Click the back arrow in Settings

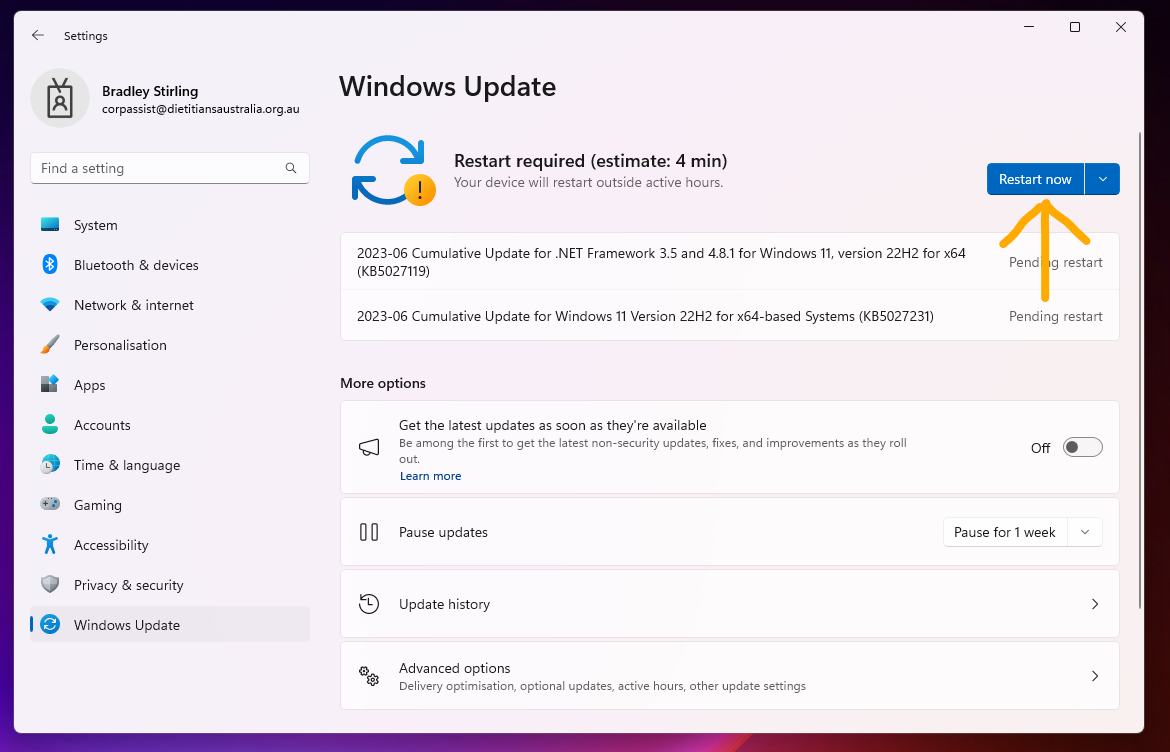pos(37,35)
